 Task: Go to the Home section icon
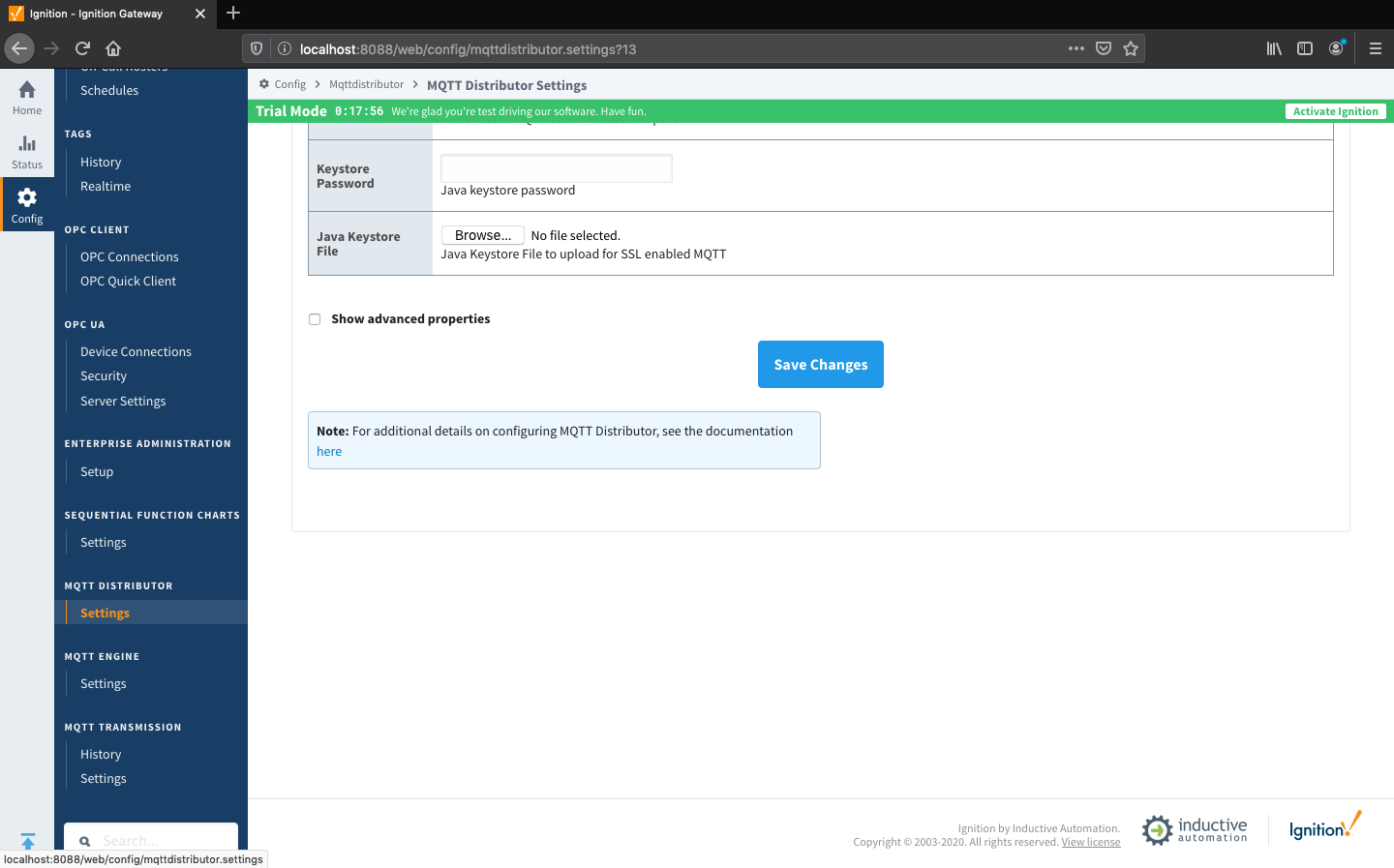click(27, 90)
